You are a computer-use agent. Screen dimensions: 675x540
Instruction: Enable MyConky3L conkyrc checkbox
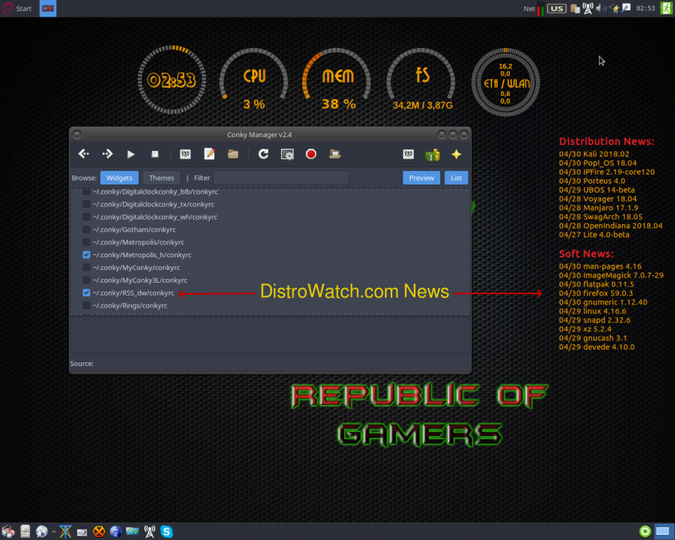click(x=87, y=280)
